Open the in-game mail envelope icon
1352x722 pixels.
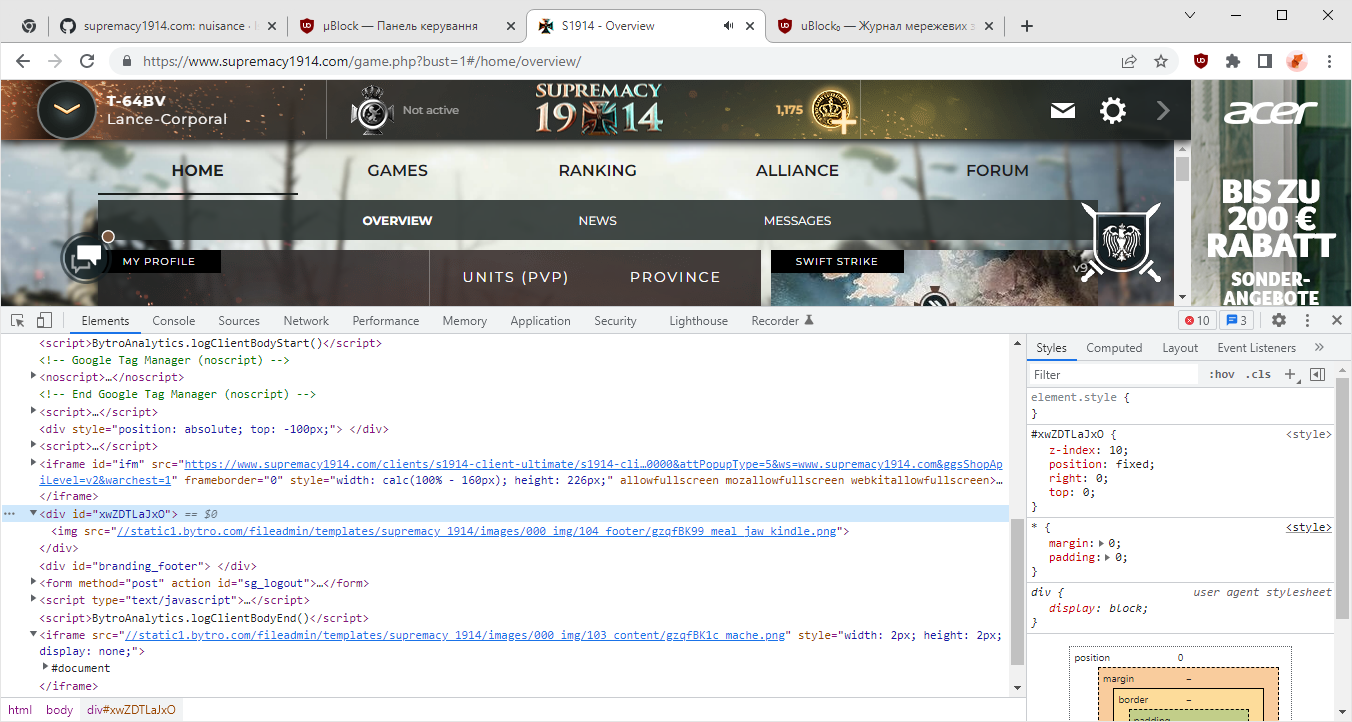point(1062,110)
